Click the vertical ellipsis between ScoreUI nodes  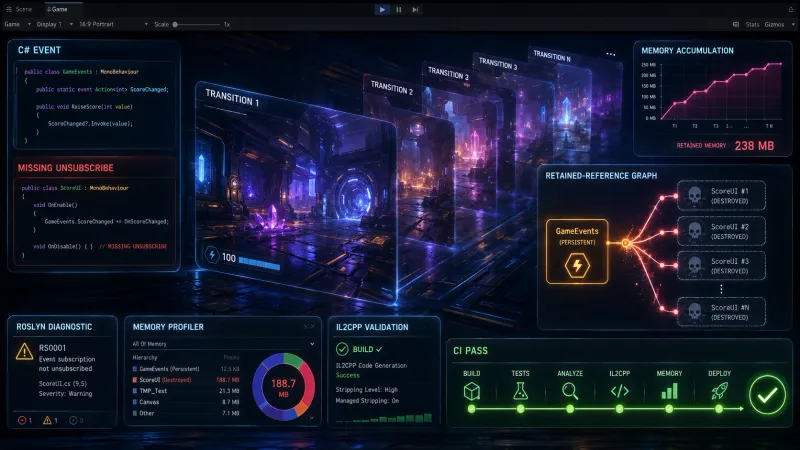pyautogui.click(x=721, y=289)
